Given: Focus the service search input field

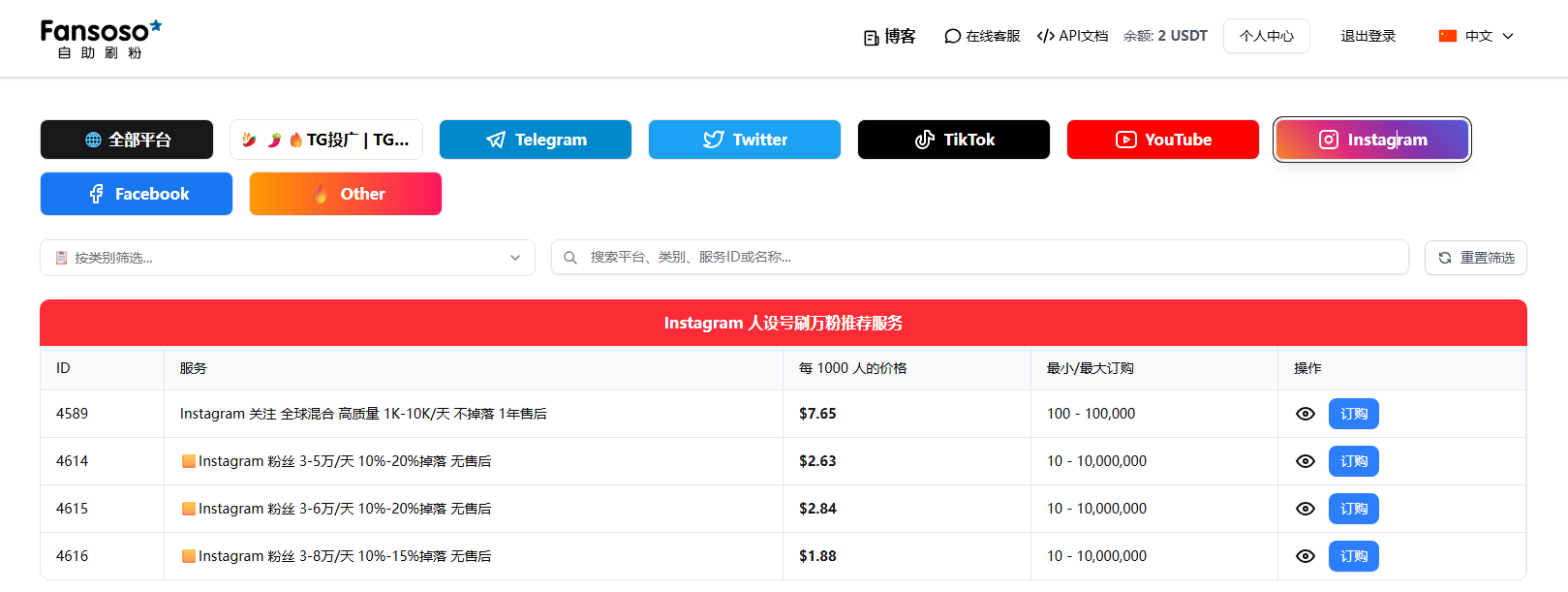Looking at the screenshot, I should (980, 257).
